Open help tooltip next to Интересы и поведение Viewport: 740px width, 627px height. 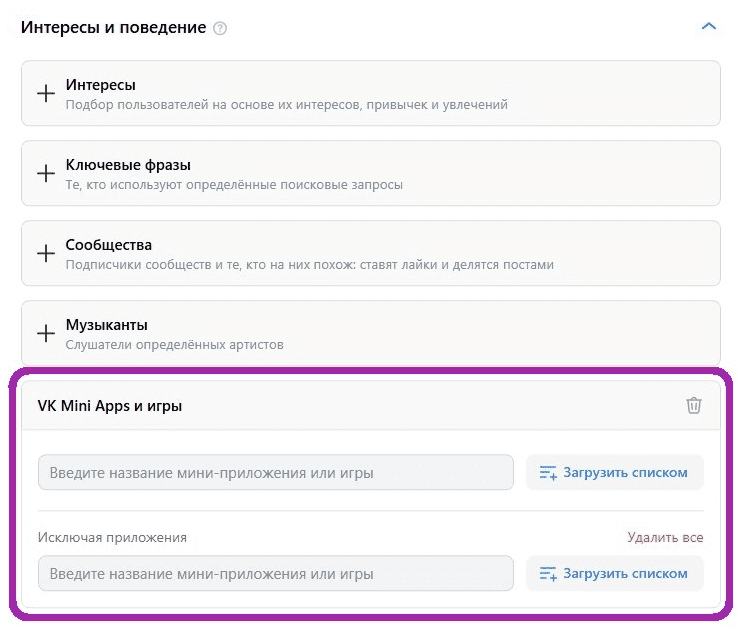pyautogui.click(x=220, y=28)
